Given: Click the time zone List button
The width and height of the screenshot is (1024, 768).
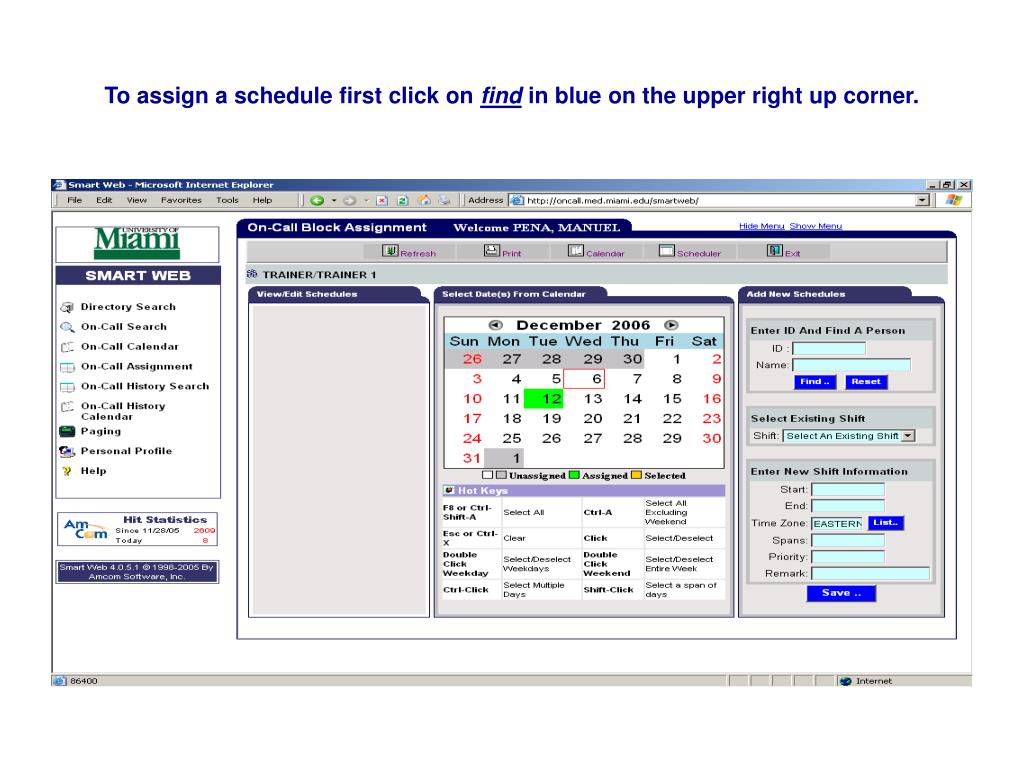Looking at the screenshot, I should coord(886,522).
